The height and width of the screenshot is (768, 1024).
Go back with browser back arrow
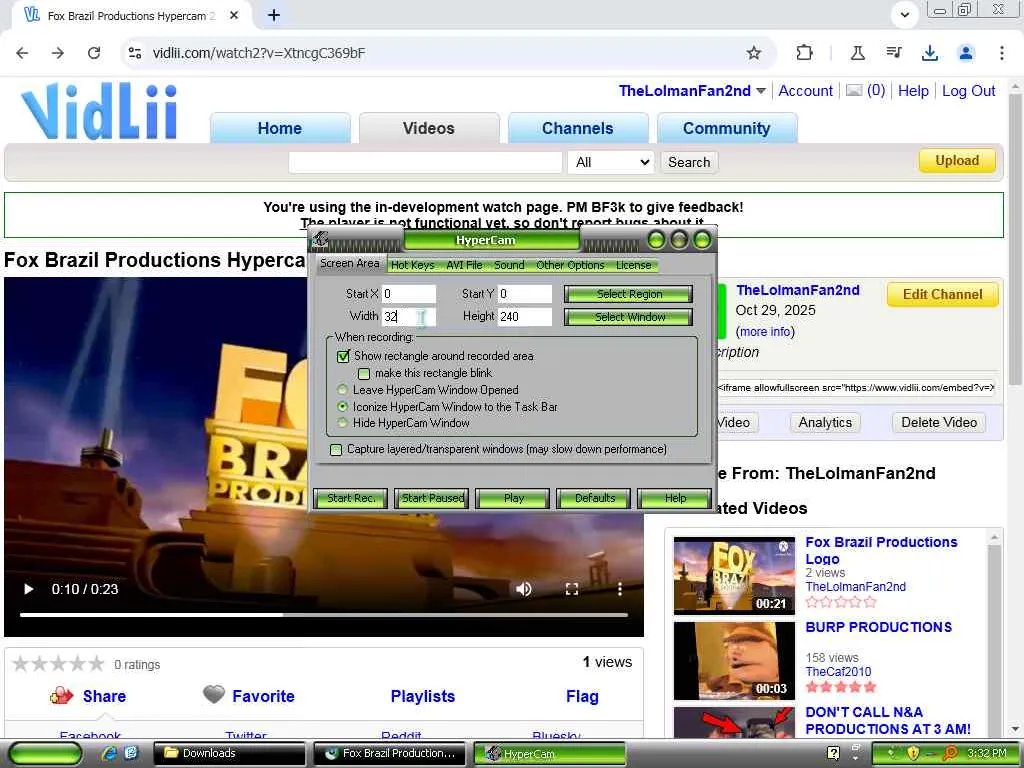(22, 53)
